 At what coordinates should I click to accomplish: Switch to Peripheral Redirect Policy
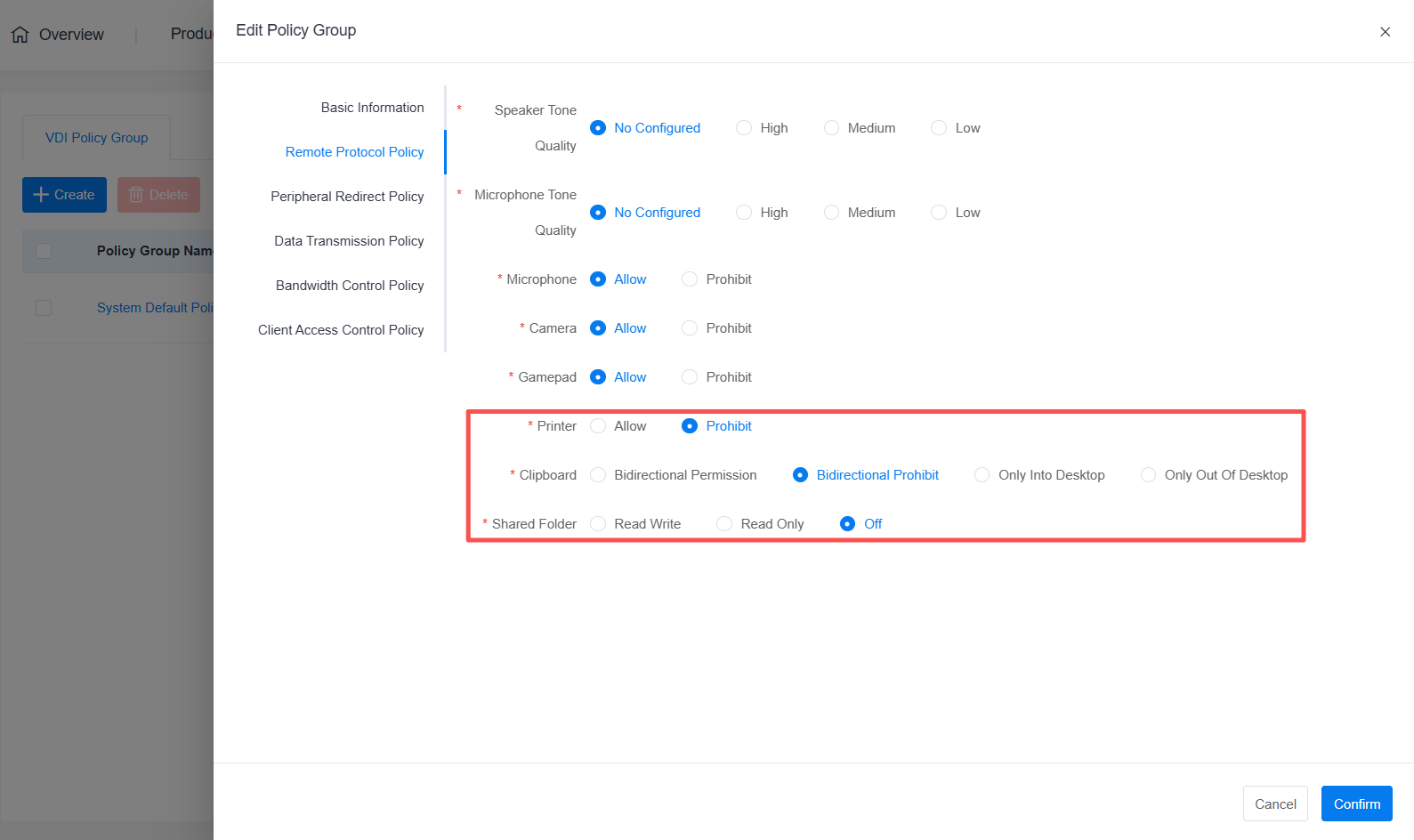[x=347, y=197]
